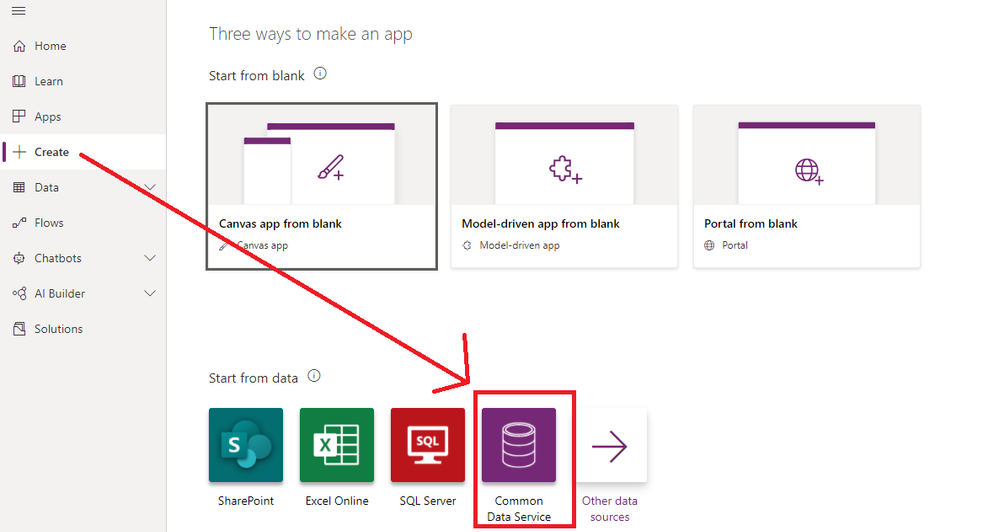The width and height of the screenshot is (999, 532).
Task: Click the Data label in sidebar
Action: [47, 187]
